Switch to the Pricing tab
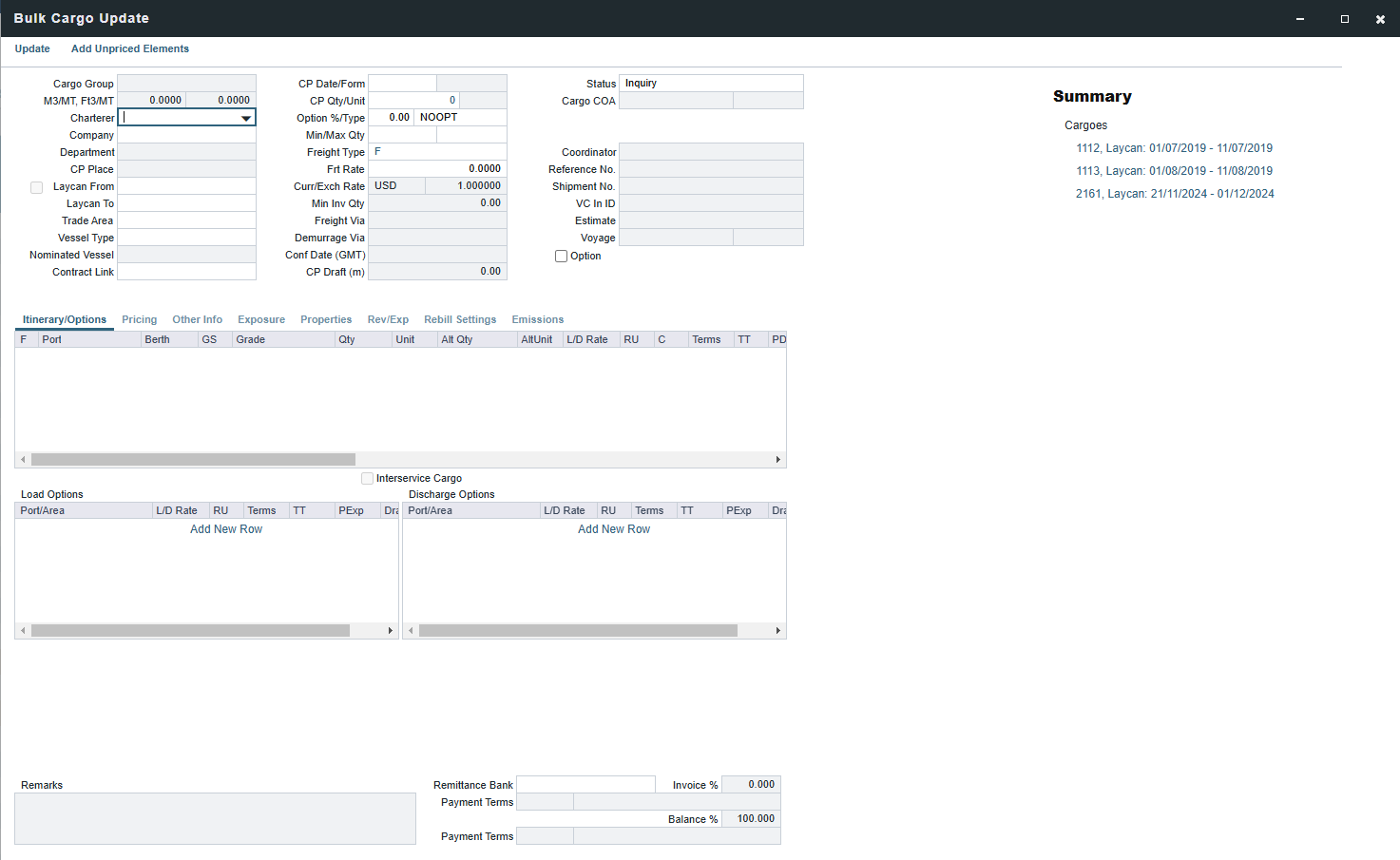1400x860 pixels. click(139, 319)
